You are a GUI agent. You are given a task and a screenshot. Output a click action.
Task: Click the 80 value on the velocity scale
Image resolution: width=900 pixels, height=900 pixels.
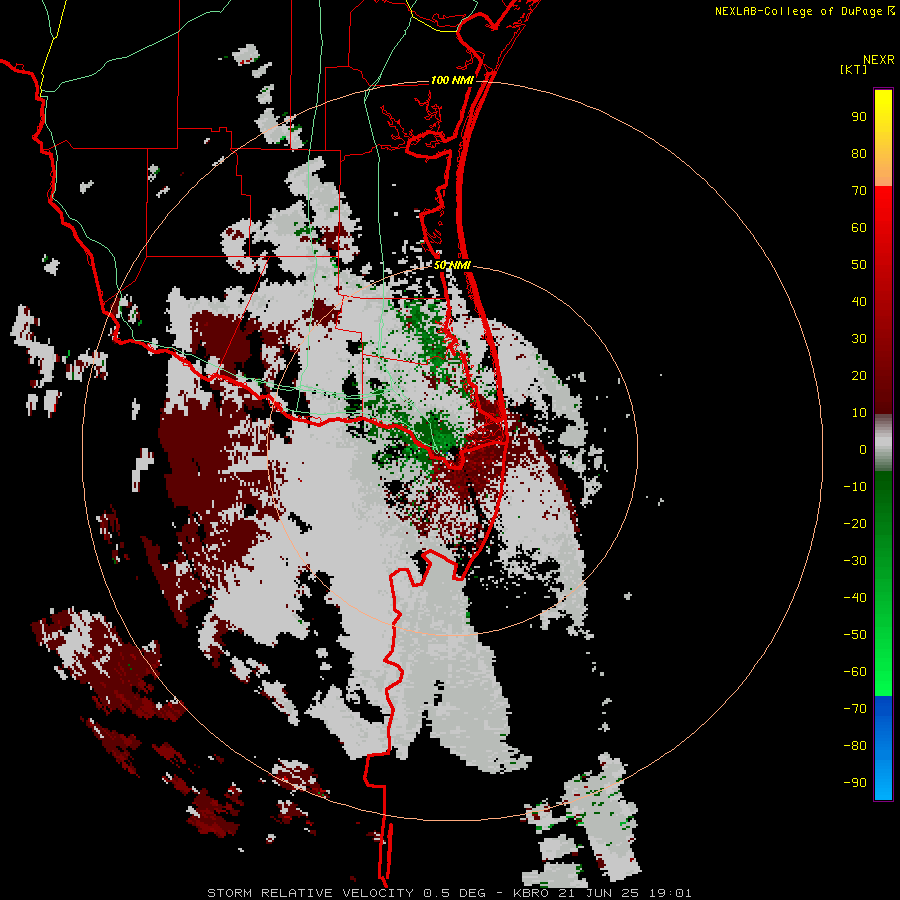click(859, 154)
